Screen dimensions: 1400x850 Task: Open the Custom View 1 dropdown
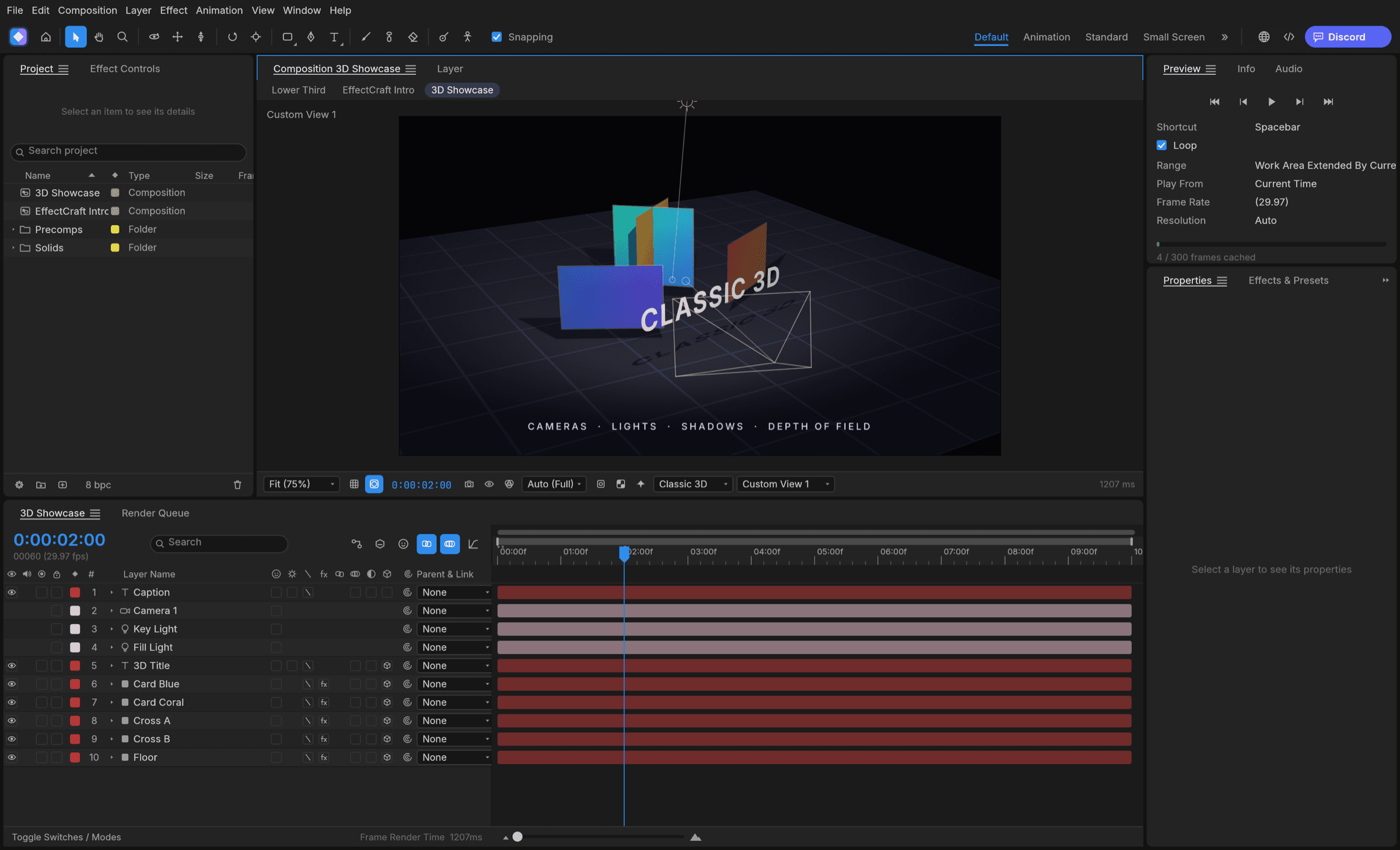tap(785, 484)
